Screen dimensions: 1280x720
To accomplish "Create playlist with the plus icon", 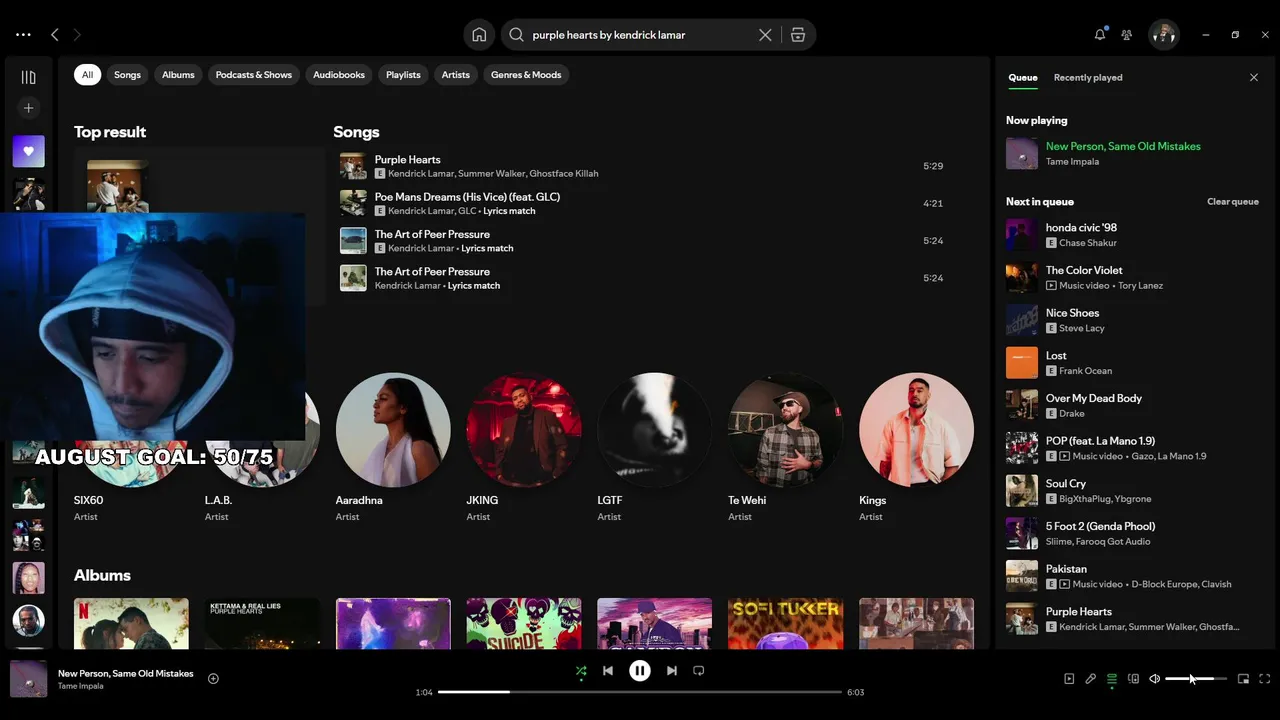I will pos(28,108).
